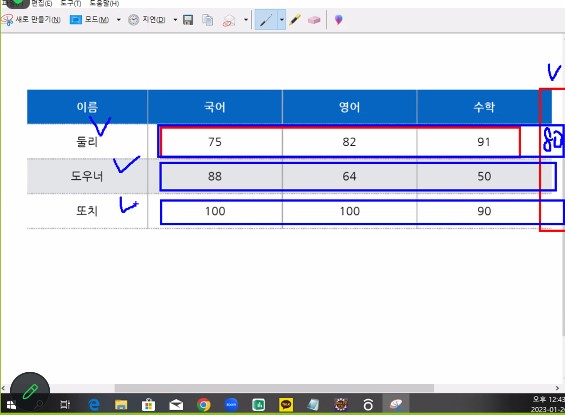Toggle the yellow Highlighter tool

295,19
